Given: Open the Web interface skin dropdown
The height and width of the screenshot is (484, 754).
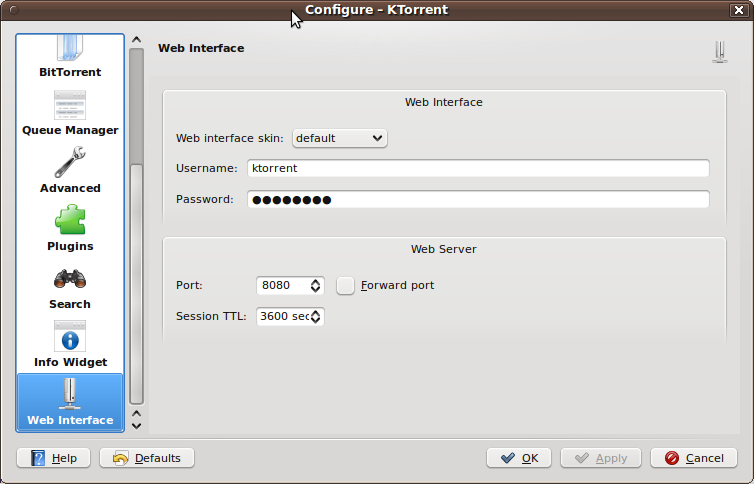Looking at the screenshot, I should pyautogui.click(x=339, y=138).
